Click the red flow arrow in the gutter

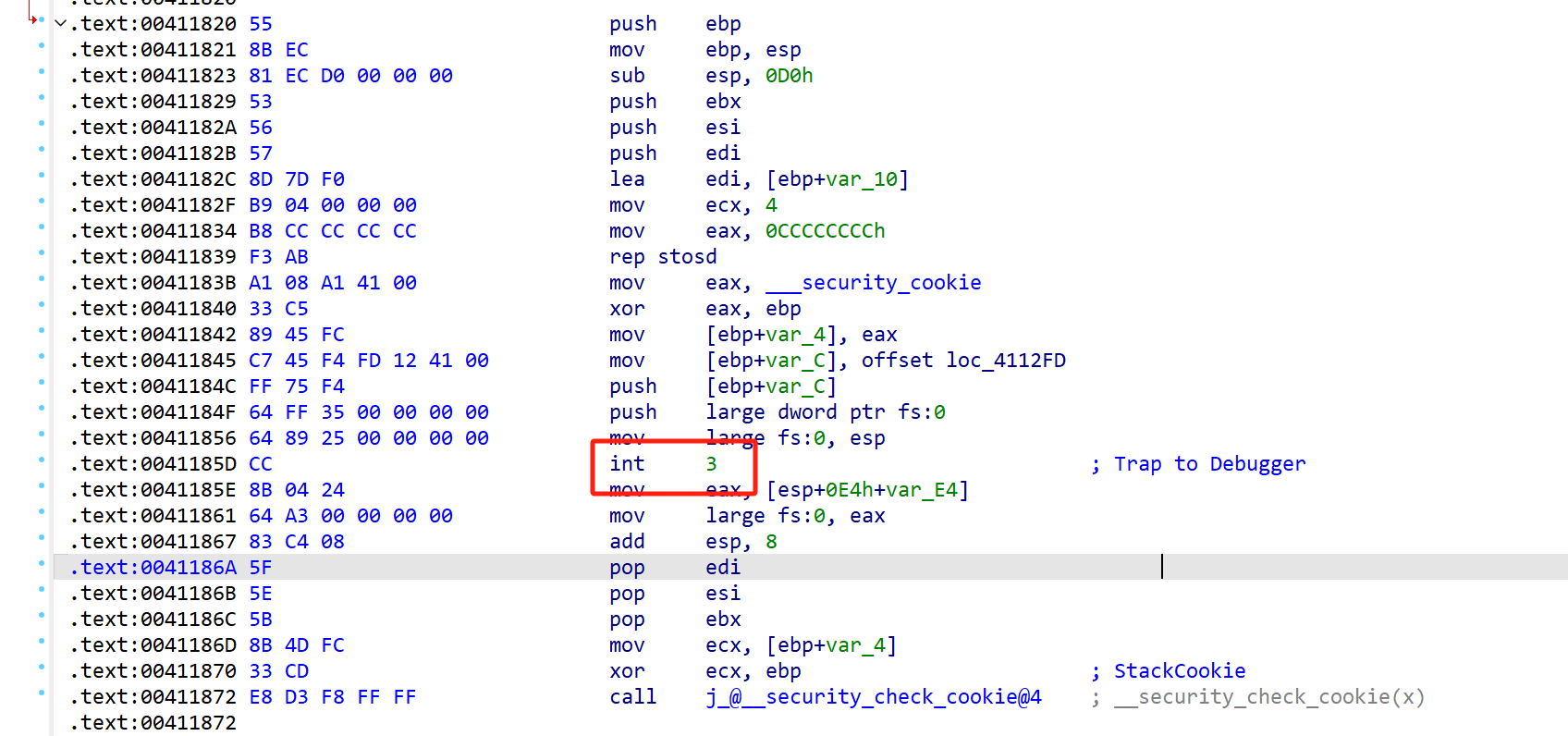click(33, 16)
